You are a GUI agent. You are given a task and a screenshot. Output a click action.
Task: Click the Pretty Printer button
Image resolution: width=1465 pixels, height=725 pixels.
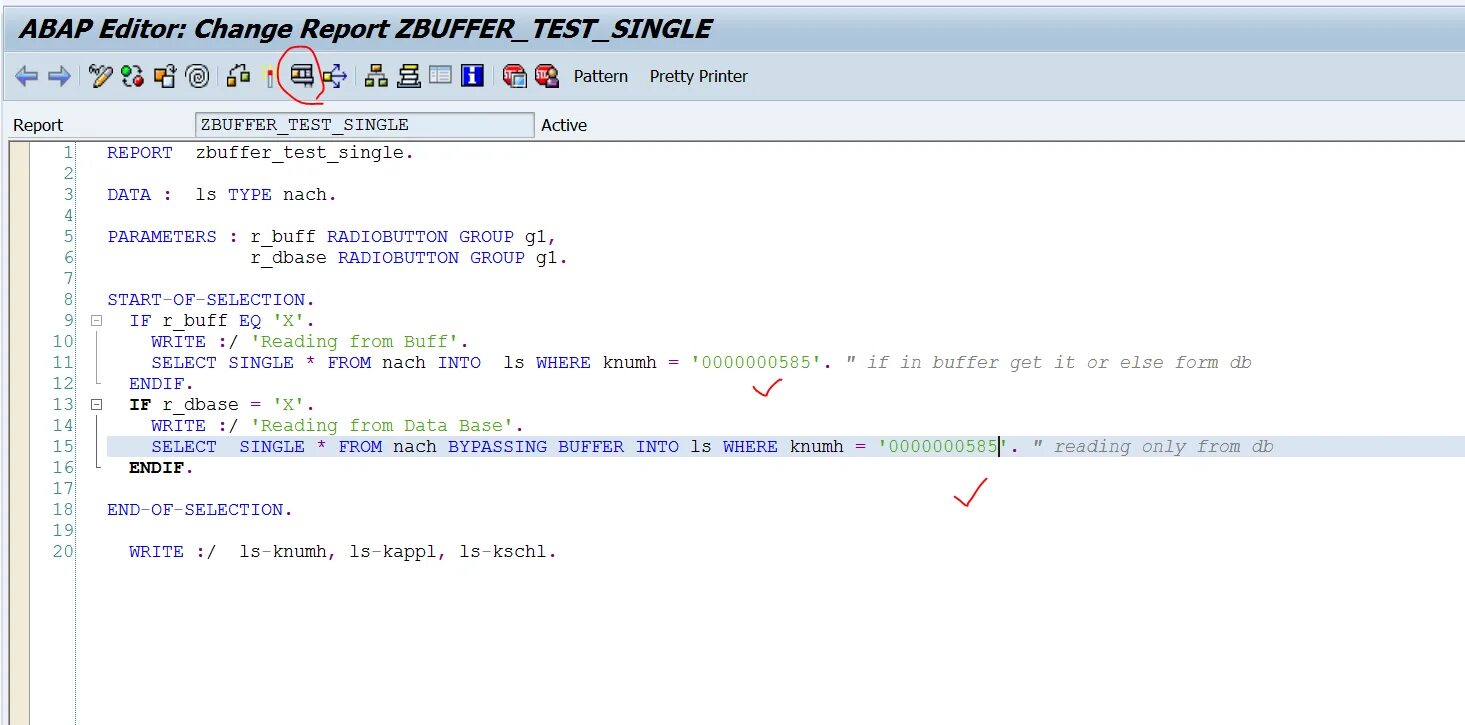tap(698, 76)
